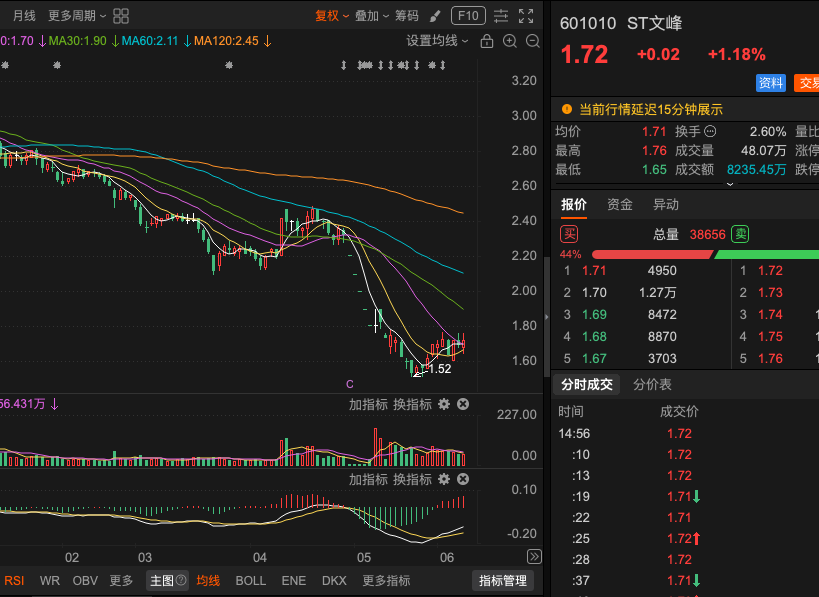Image resolution: width=819 pixels, height=597 pixels.
Task: Click the MA120 moving average label
Action: [226, 41]
